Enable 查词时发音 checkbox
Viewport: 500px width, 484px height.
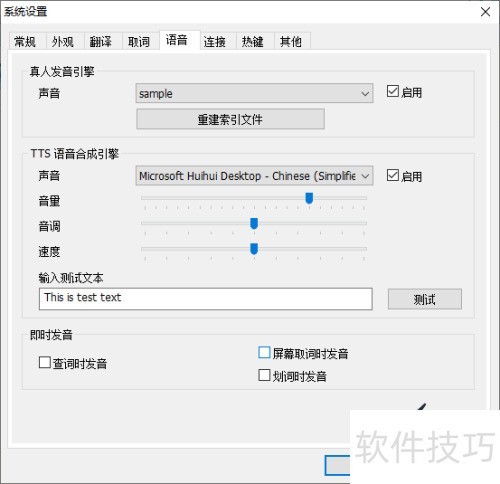tap(45, 362)
